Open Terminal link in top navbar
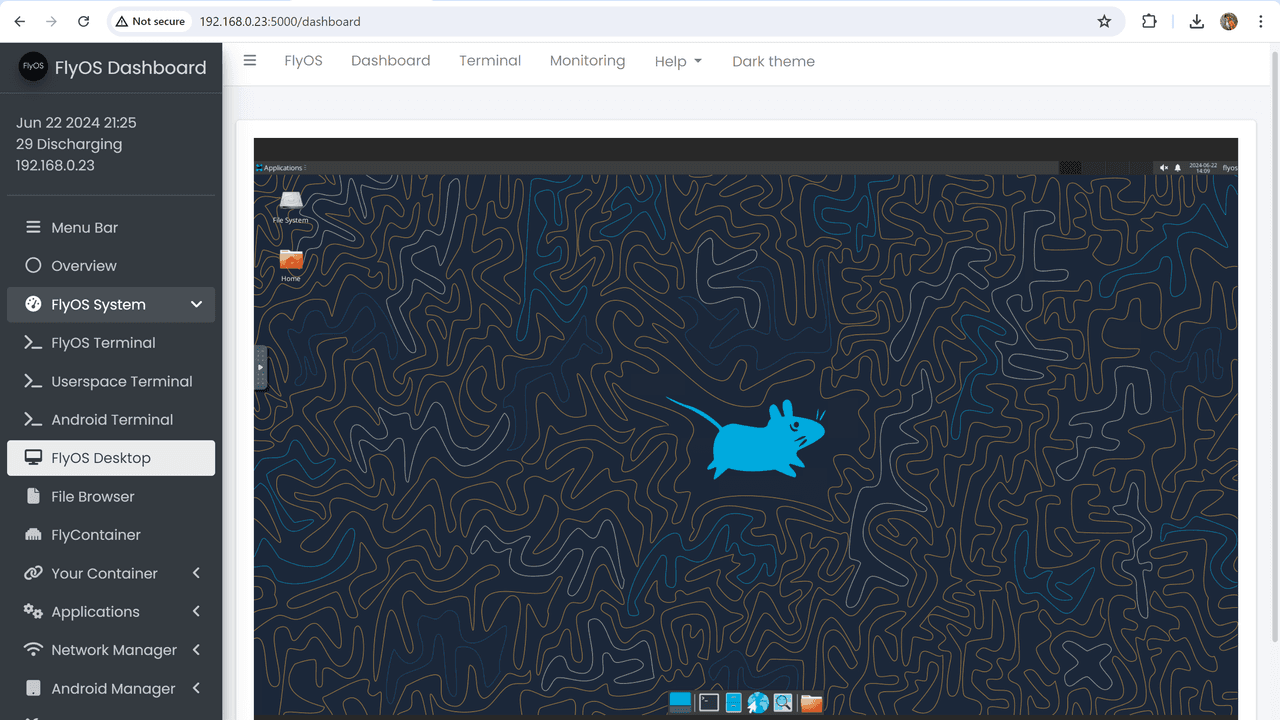This screenshot has width=1280, height=720. coord(490,60)
